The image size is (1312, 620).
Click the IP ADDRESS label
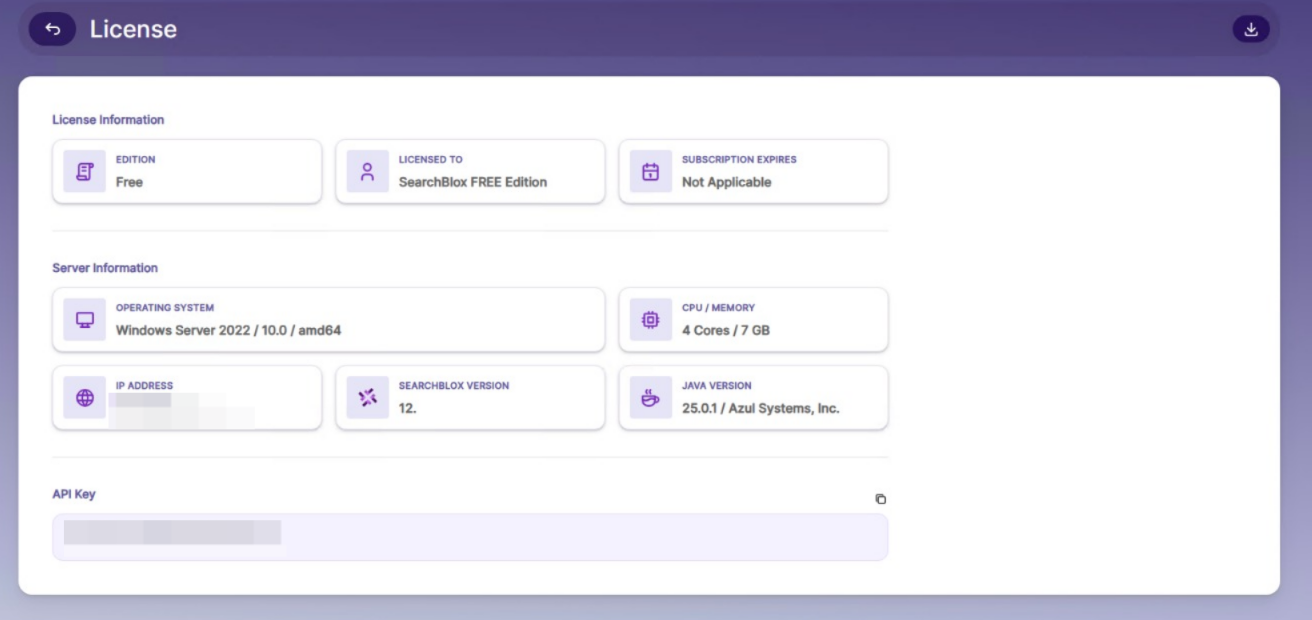[145, 386]
